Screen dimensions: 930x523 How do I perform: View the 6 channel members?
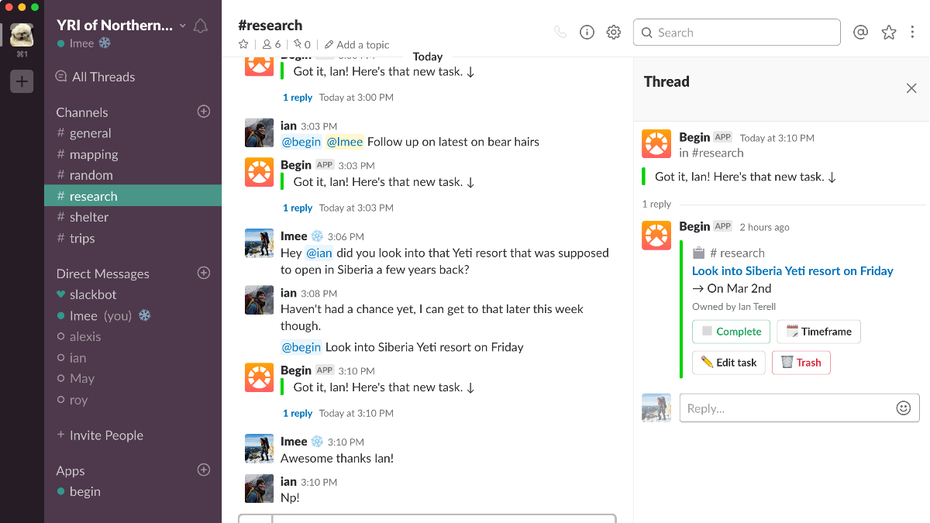pos(272,44)
